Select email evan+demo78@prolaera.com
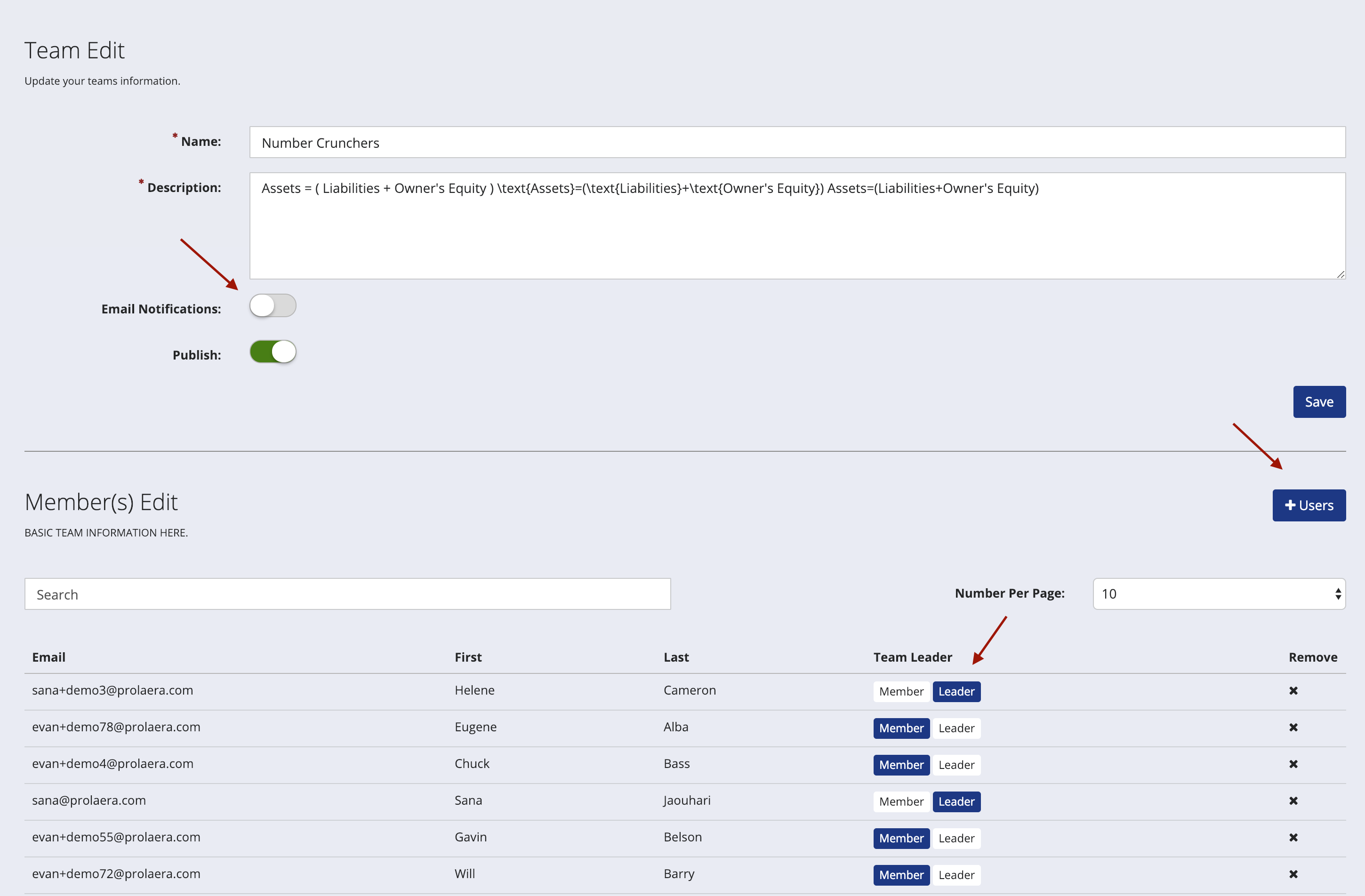Screen dimensions: 1365x896 pos(116,727)
